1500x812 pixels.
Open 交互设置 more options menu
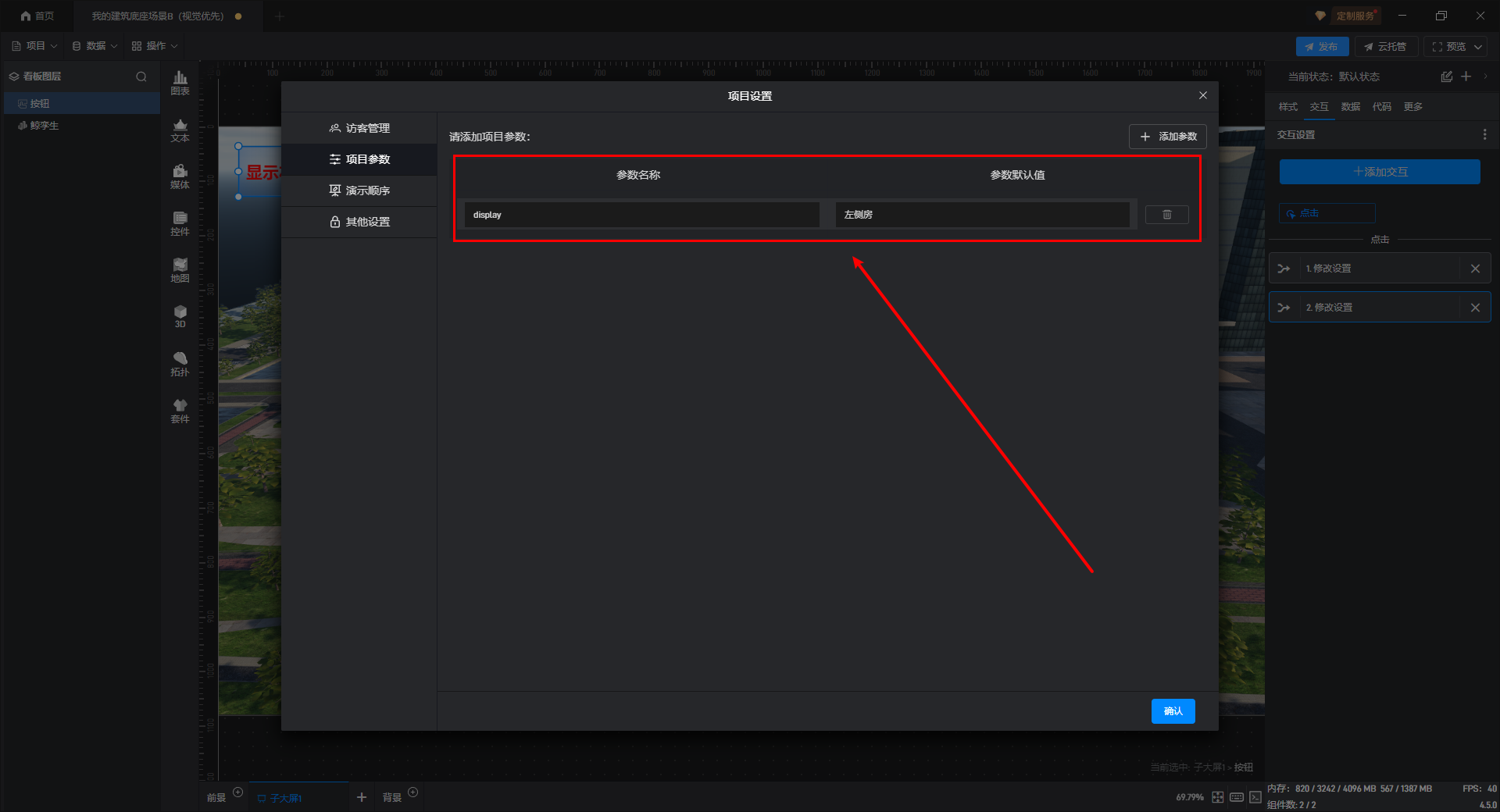click(x=1484, y=135)
